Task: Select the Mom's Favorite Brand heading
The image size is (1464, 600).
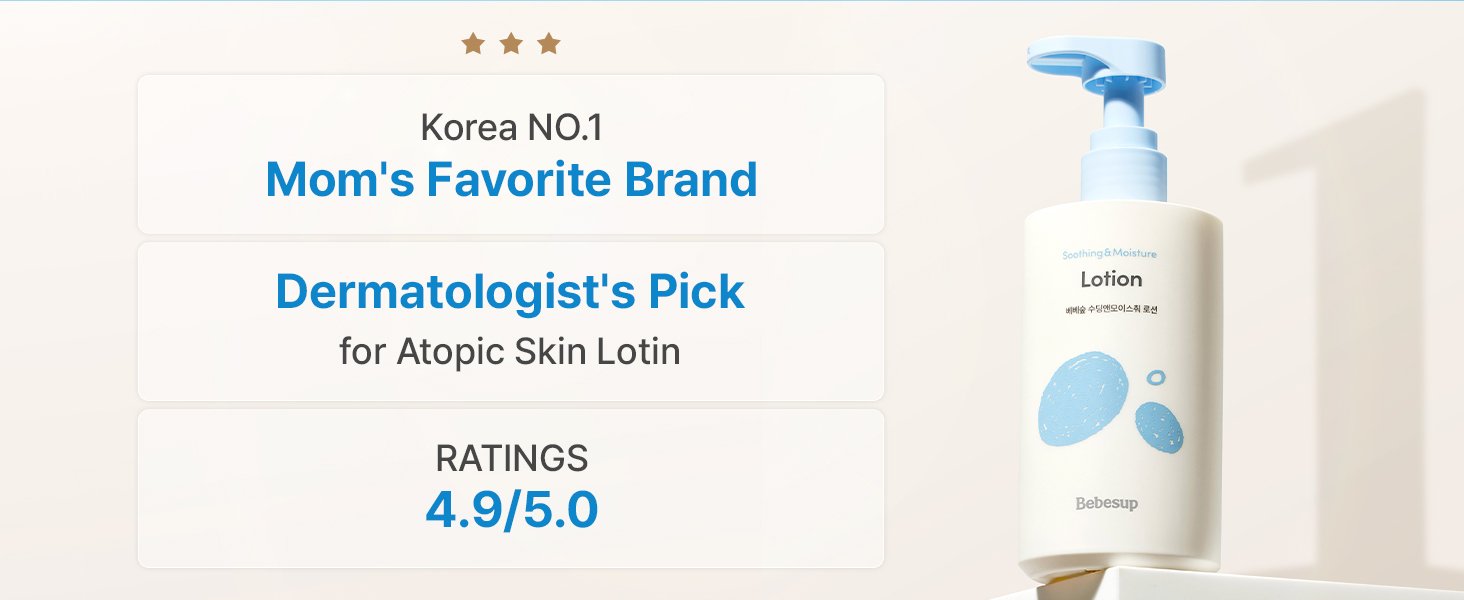Action: point(511,179)
